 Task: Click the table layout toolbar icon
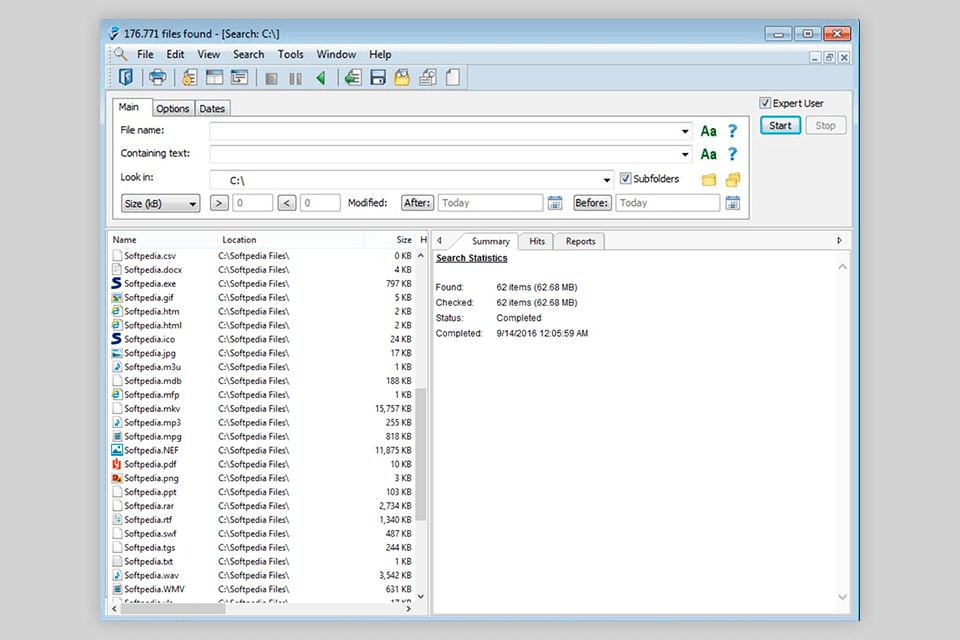click(214, 77)
